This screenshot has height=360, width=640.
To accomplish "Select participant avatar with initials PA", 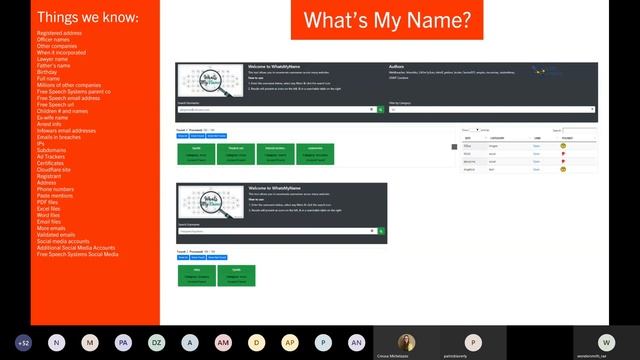I will point(123,343).
